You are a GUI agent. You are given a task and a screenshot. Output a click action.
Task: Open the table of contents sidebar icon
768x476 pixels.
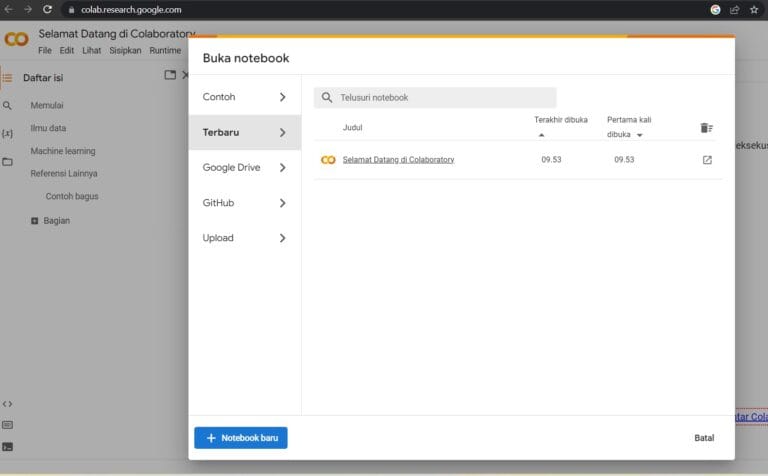pyautogui.click(x=8, y=77)
